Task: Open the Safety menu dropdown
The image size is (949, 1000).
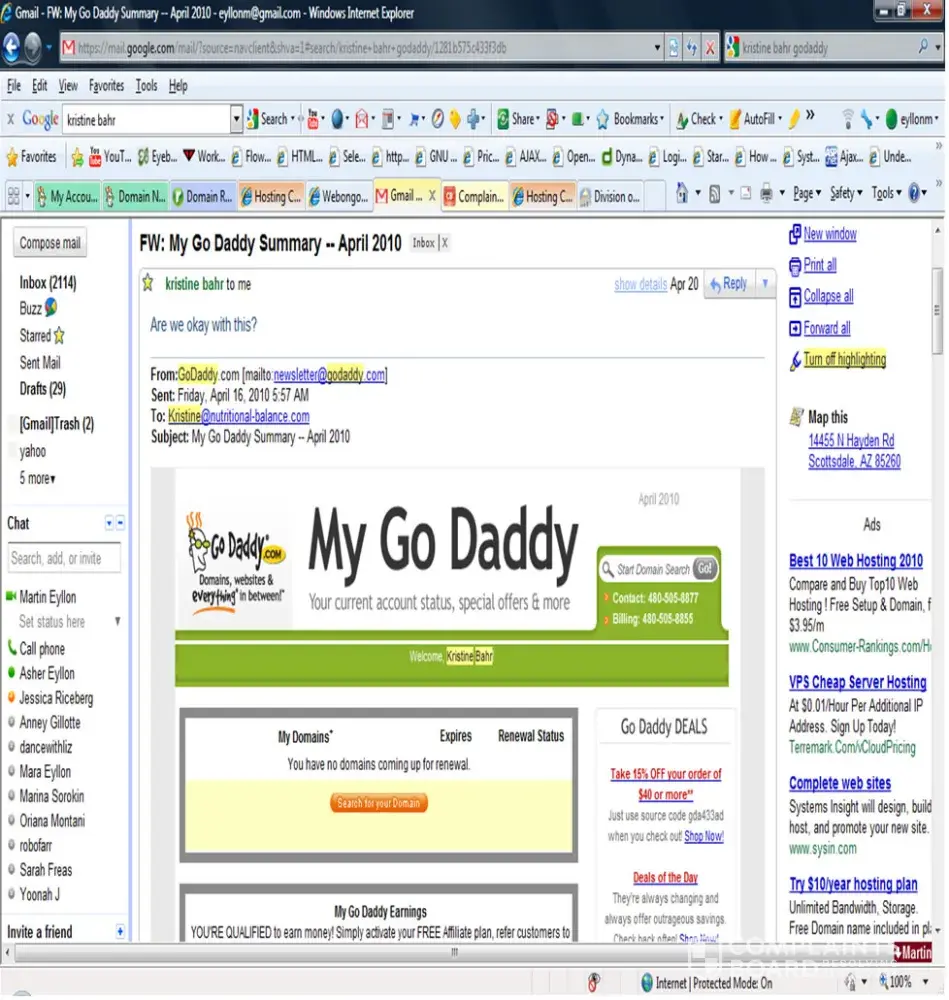Action: click(x=846, y=193)
